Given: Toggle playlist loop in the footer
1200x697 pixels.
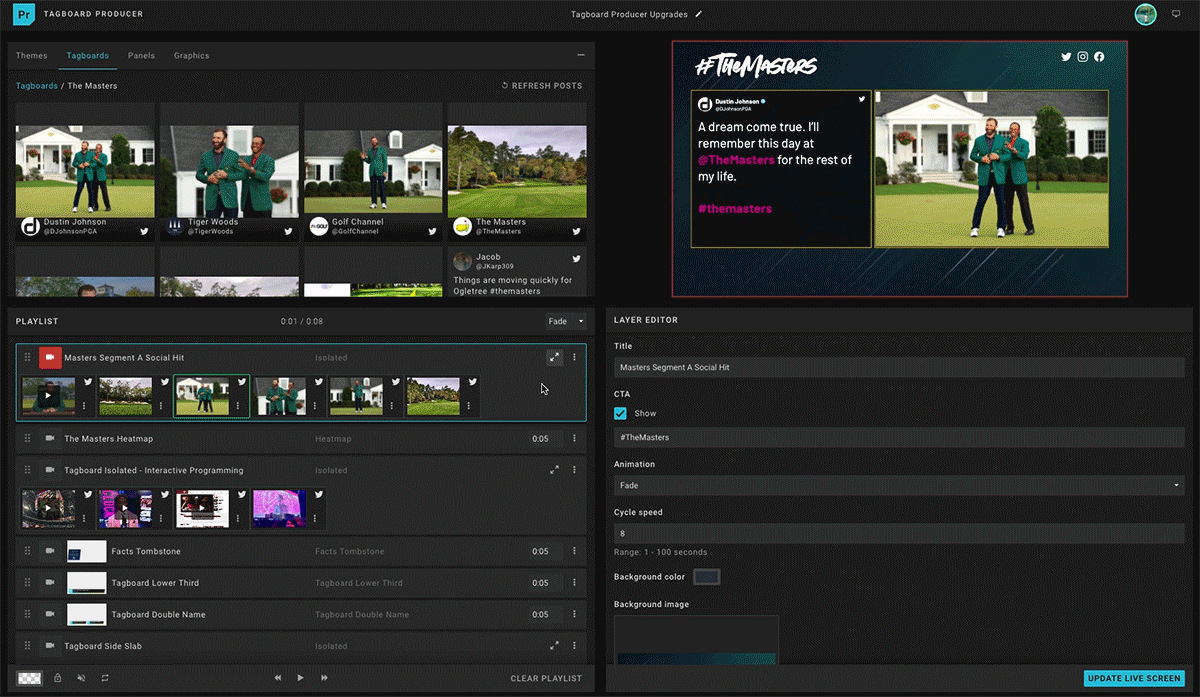Looking at the screenshot, I should pyautogui.click(x=104, y=678).
